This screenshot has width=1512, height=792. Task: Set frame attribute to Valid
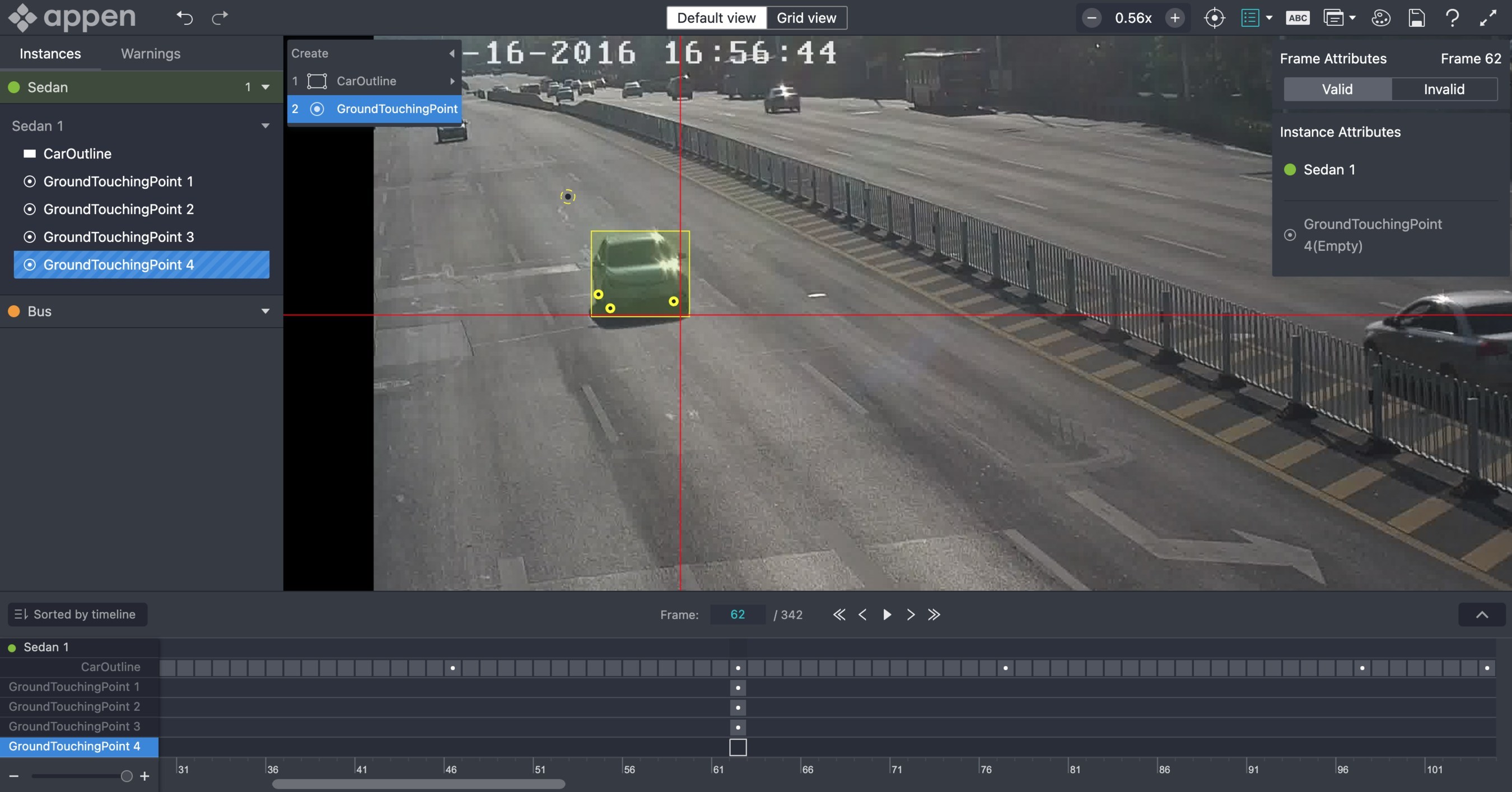coord(1337,89)
